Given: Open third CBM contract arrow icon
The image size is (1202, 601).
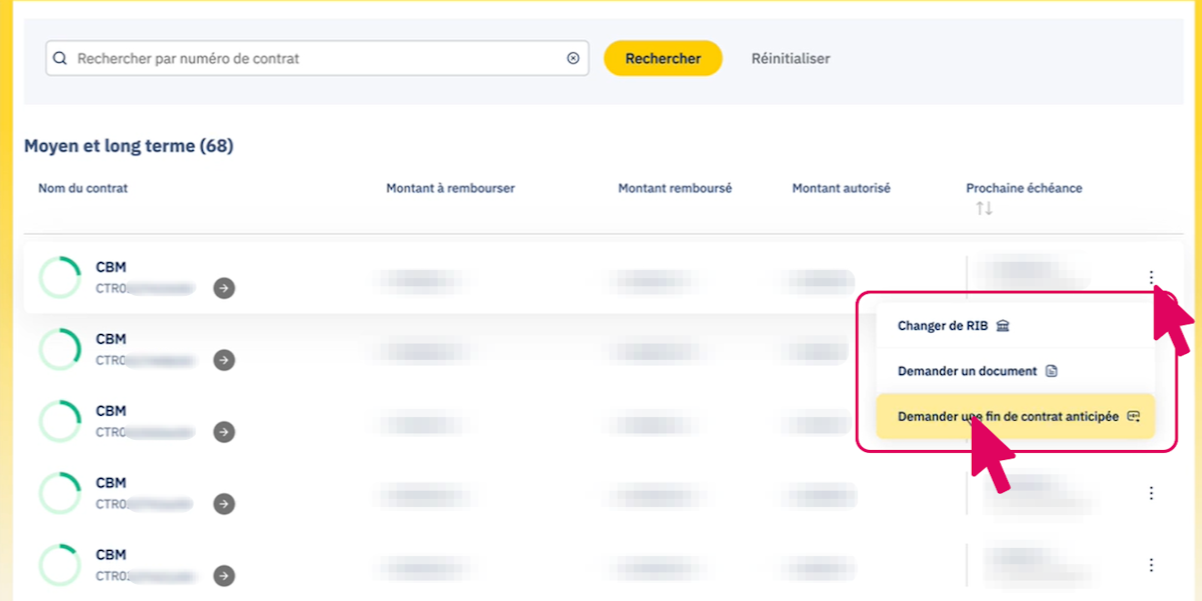Looking at the screenshot, I should [224, 432].
